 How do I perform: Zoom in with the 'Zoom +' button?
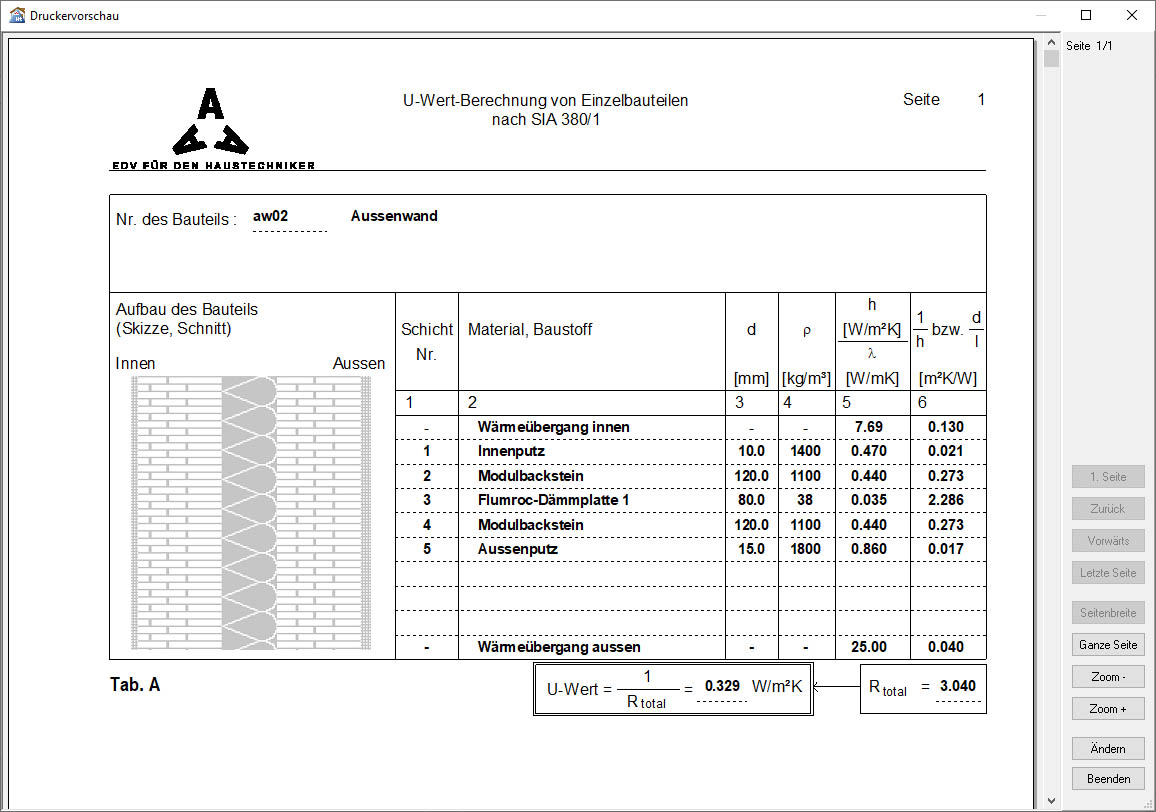coord(1108,709)
